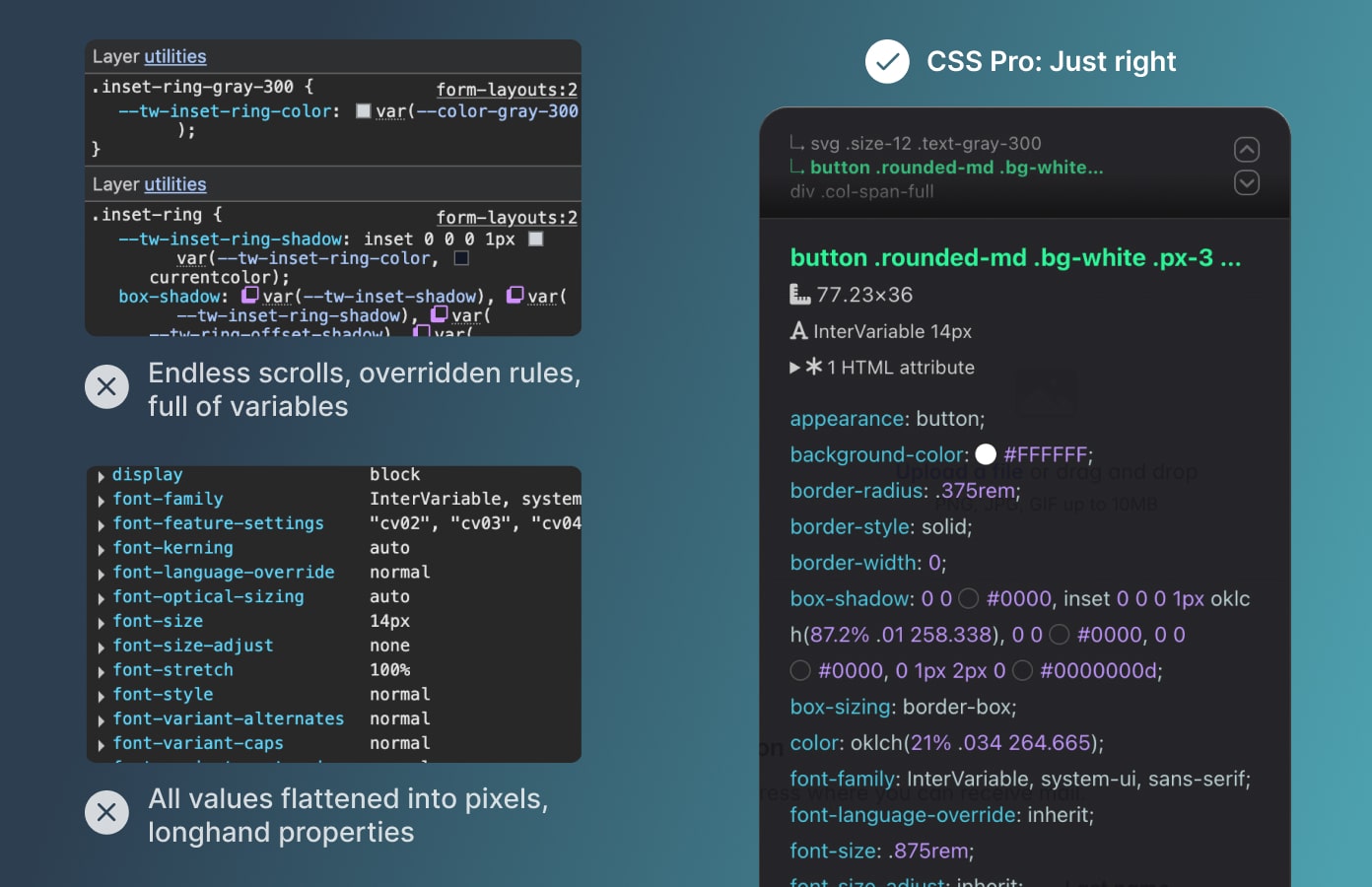Expand the font-family computed property
The image size is (1372, 887).
tap(102, 499)
